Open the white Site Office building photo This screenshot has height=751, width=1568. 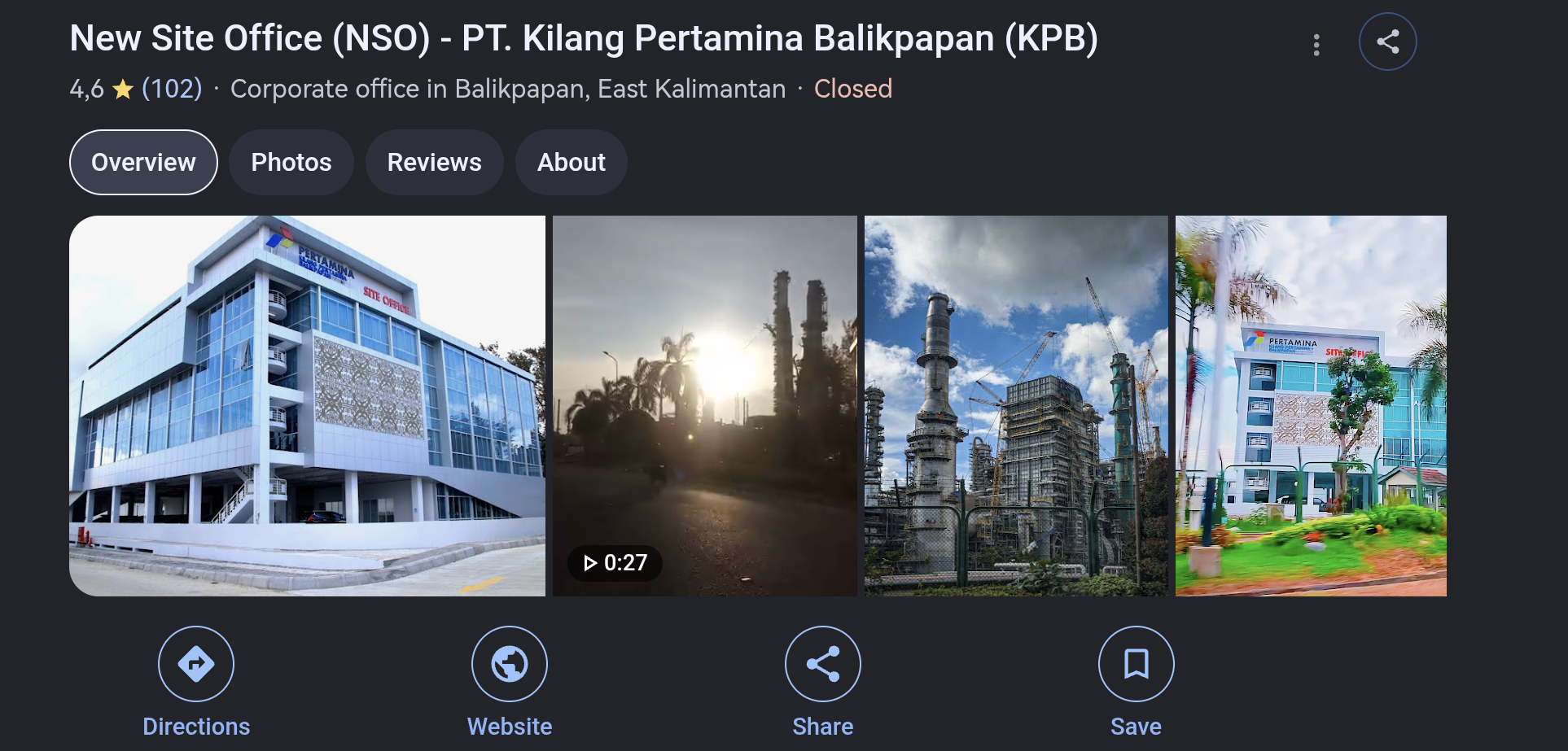[308, 406]
